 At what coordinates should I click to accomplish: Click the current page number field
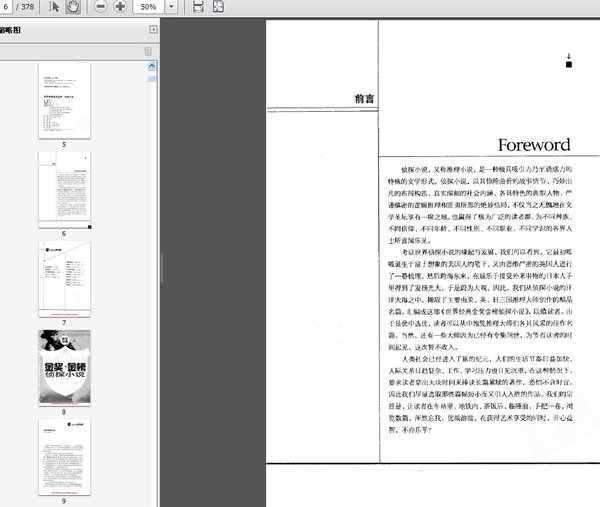tap(5, 7)
